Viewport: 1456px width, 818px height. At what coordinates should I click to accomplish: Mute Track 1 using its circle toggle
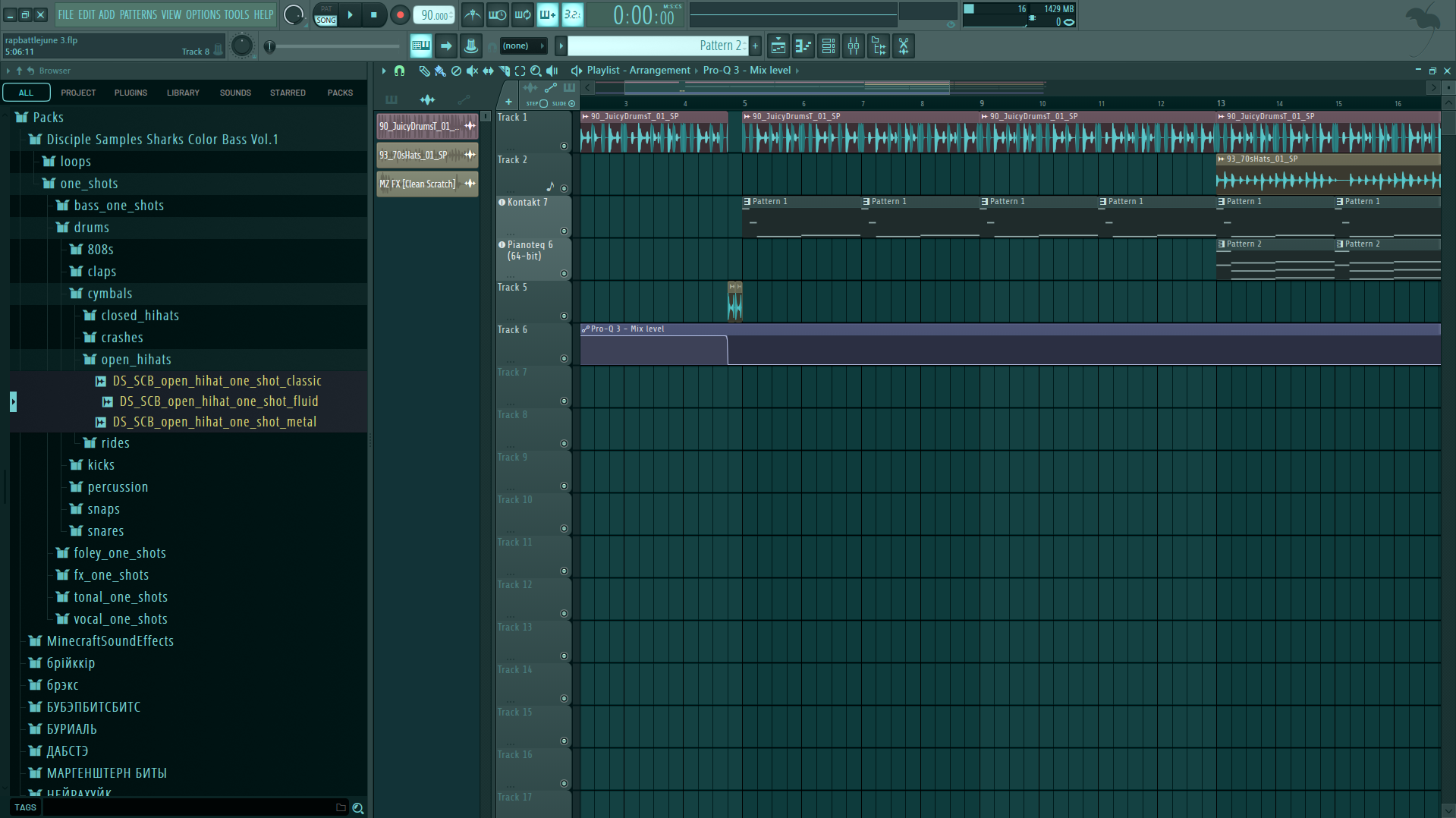pyautogui.click(x=564, y=146)
